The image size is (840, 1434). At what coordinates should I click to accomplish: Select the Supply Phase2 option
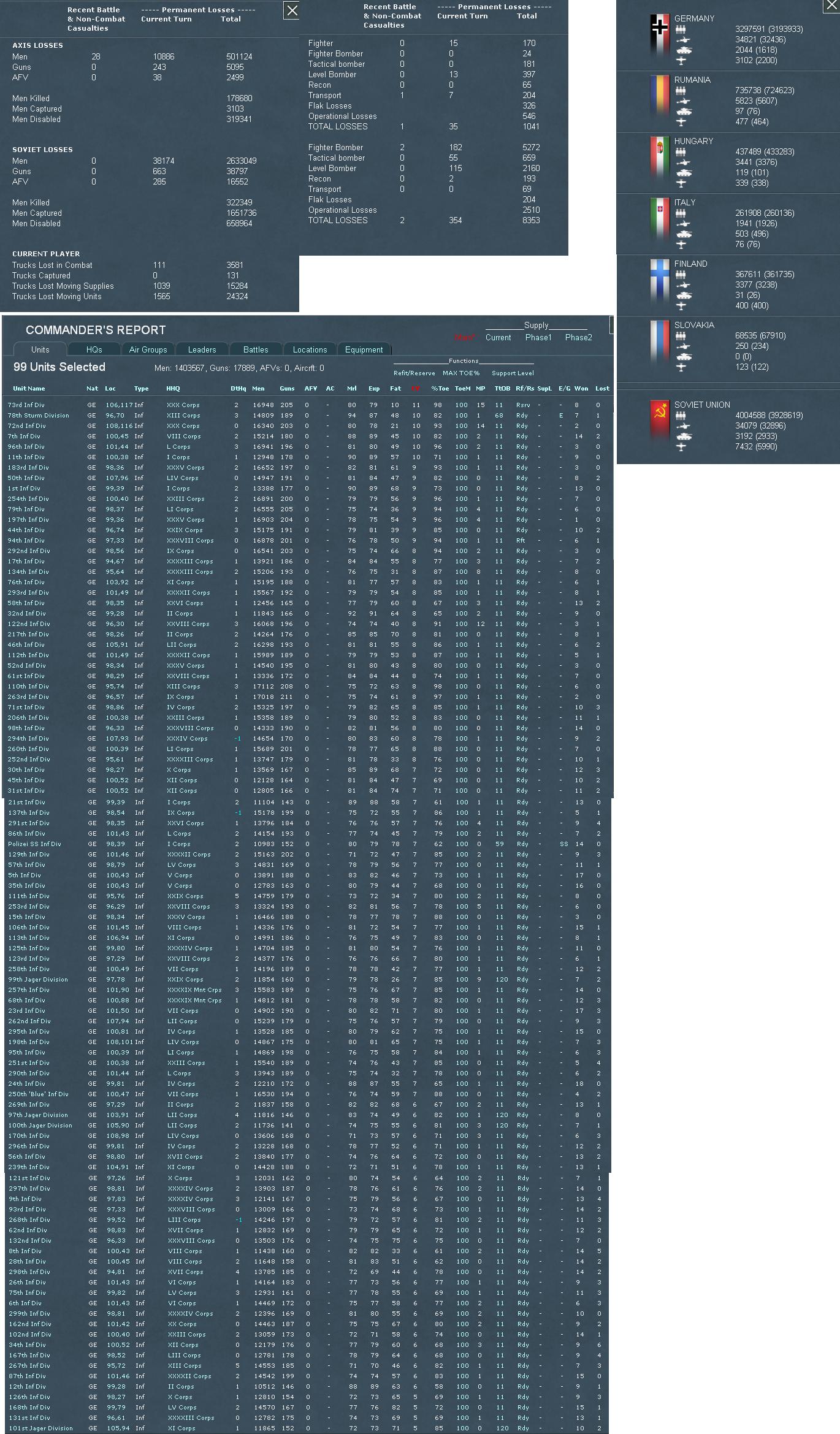pyautogui.click(x=578, y=338)
